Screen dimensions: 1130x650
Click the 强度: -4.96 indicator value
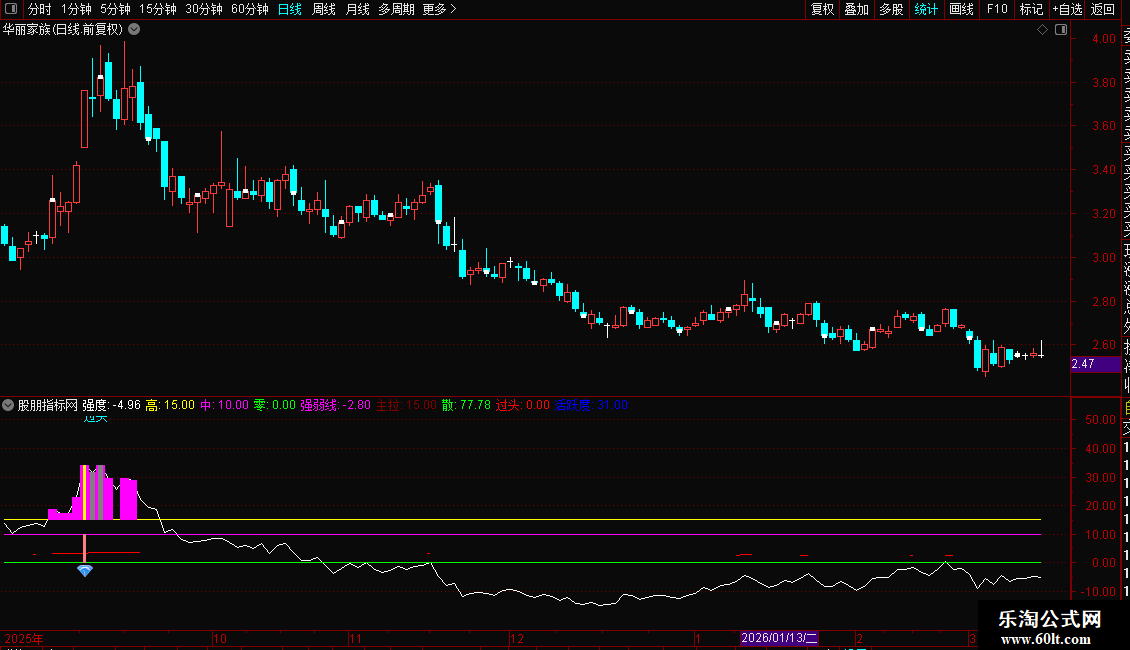[x=112, y=405]
